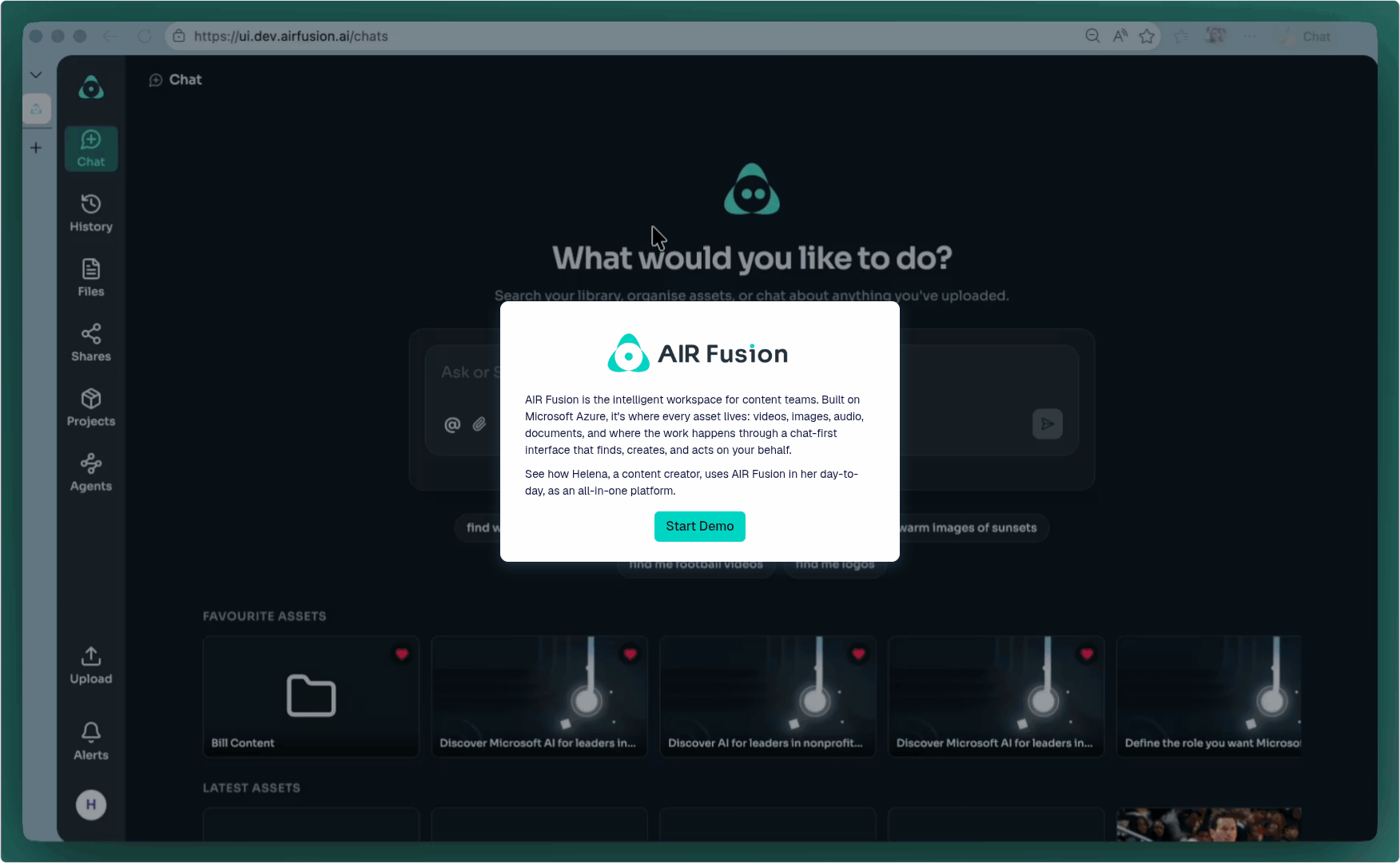1400x863 pixels.
Task: Click the AIR Fusion logo in the sidebar
Action: pyautogui.click(x=91, y=88)
